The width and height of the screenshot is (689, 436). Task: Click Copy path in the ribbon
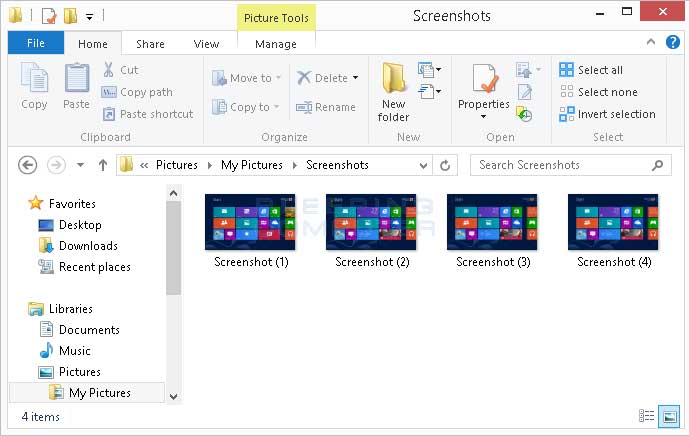click(137, 92)
